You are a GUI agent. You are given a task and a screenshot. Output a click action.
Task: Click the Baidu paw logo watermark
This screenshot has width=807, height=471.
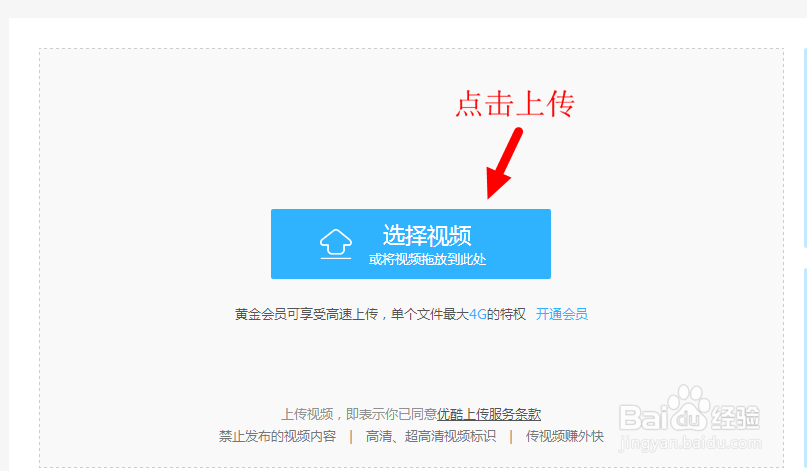(x=689, y=407)
